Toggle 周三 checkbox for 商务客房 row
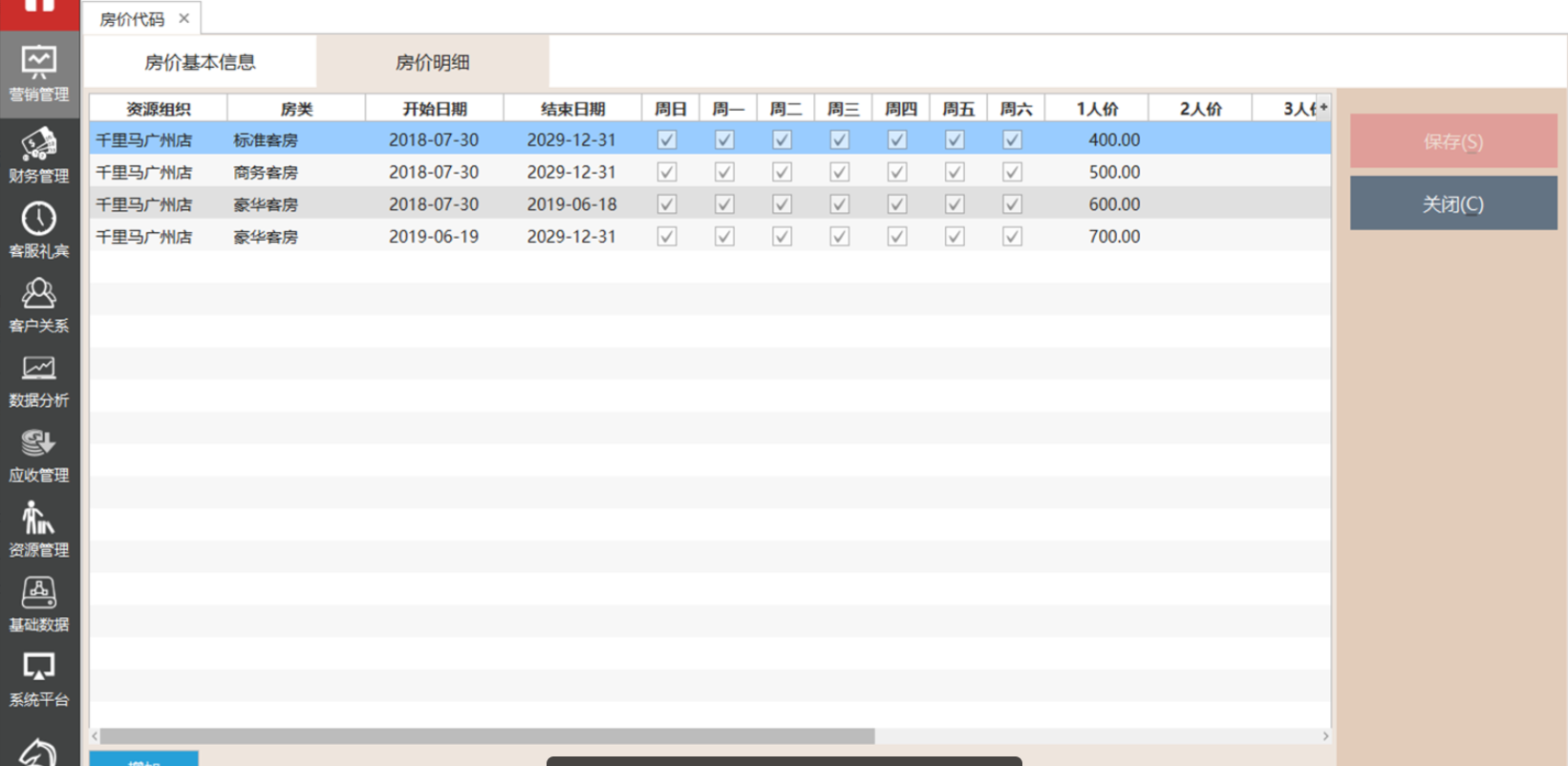 [x=839, y=172]
